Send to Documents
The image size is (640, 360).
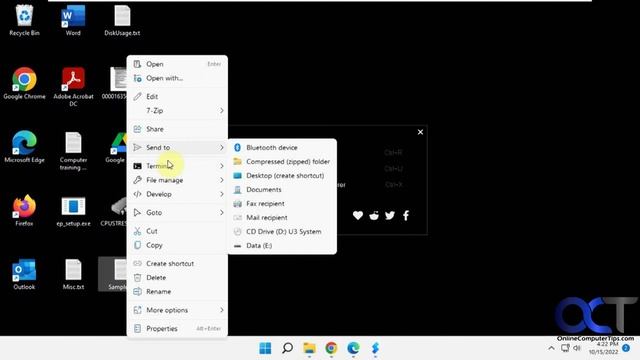click(x=282, y=189)
